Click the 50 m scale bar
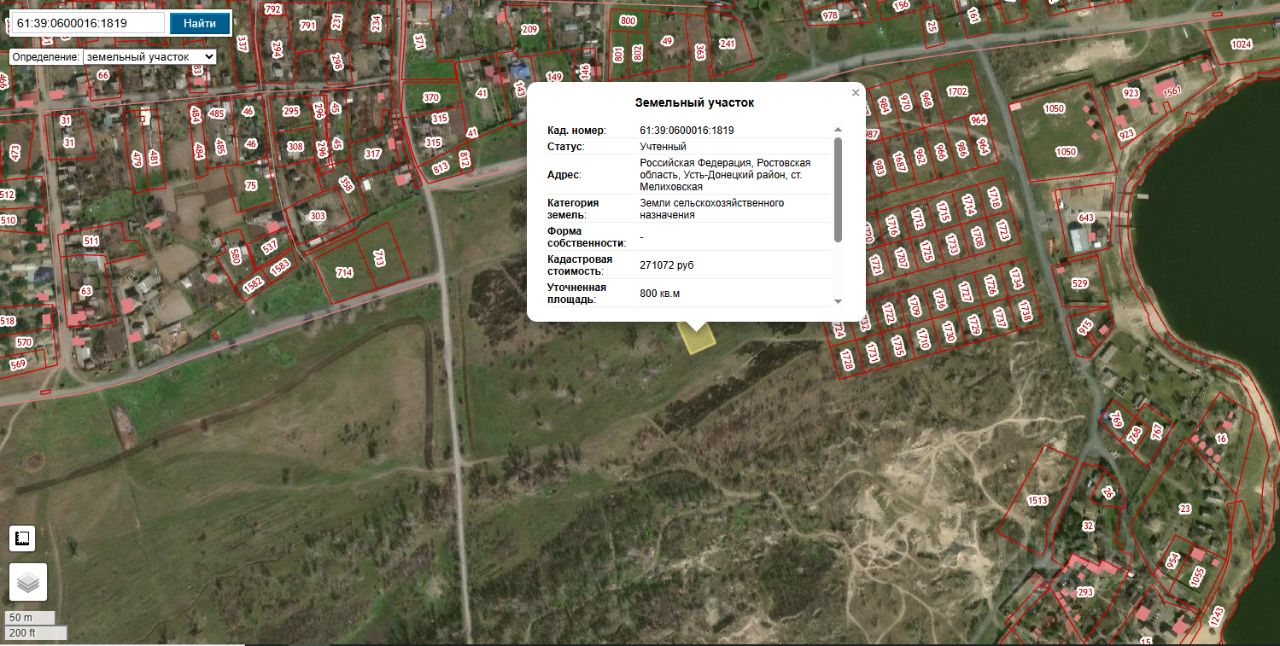The height and width of the screenshot is (646, 1280). pos(30,617)
